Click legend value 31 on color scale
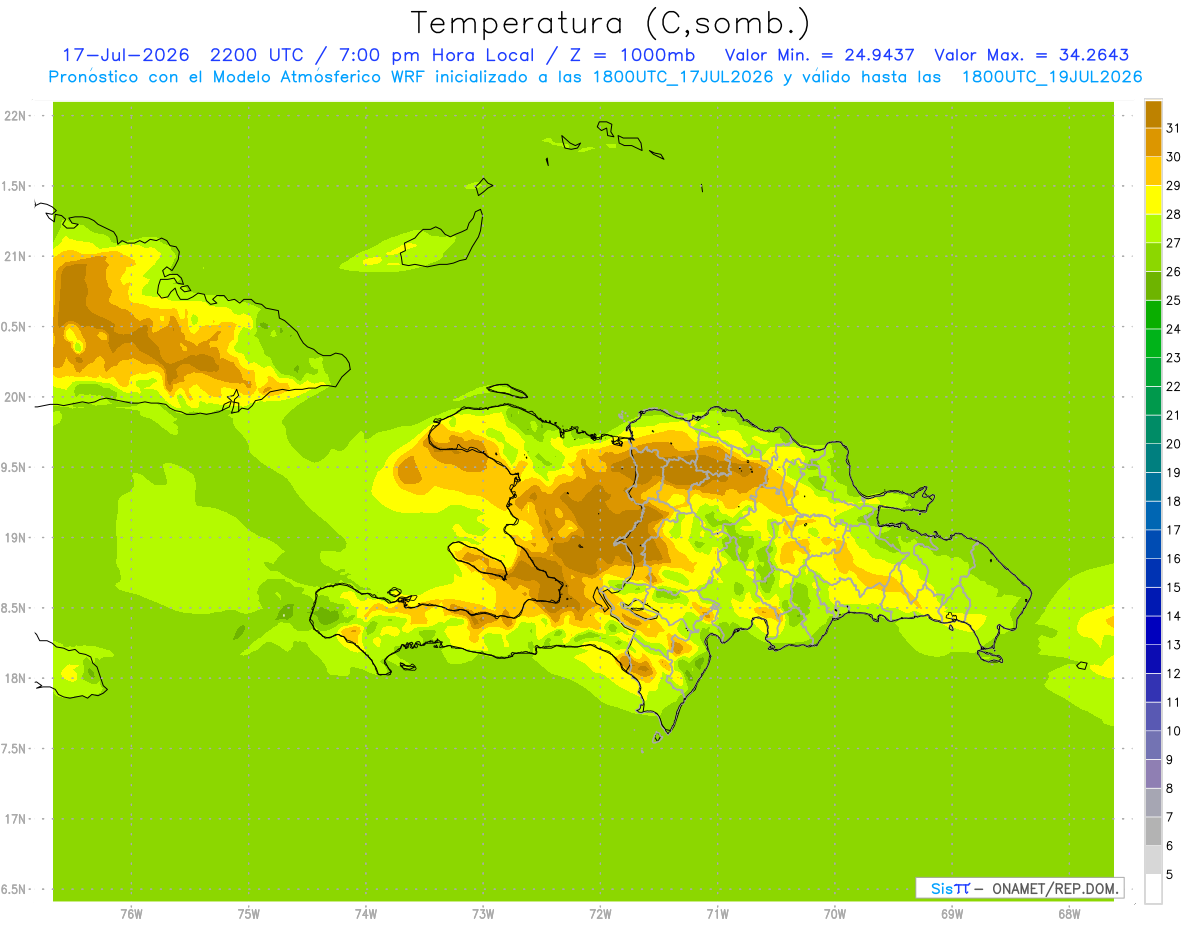Image resolution: width=1200 pixels, height=927 pixels. pos(1173,128)
